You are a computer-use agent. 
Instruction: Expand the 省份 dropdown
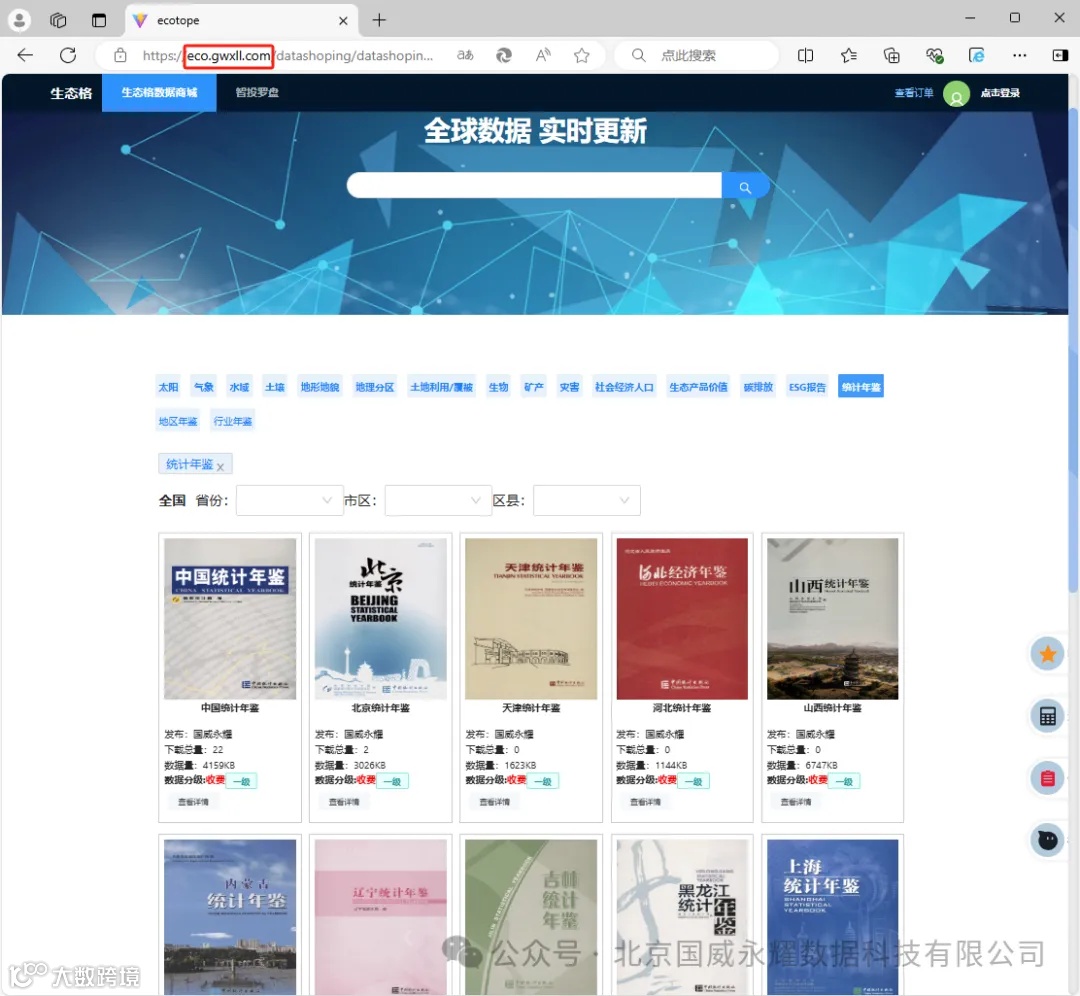(289, 501)
